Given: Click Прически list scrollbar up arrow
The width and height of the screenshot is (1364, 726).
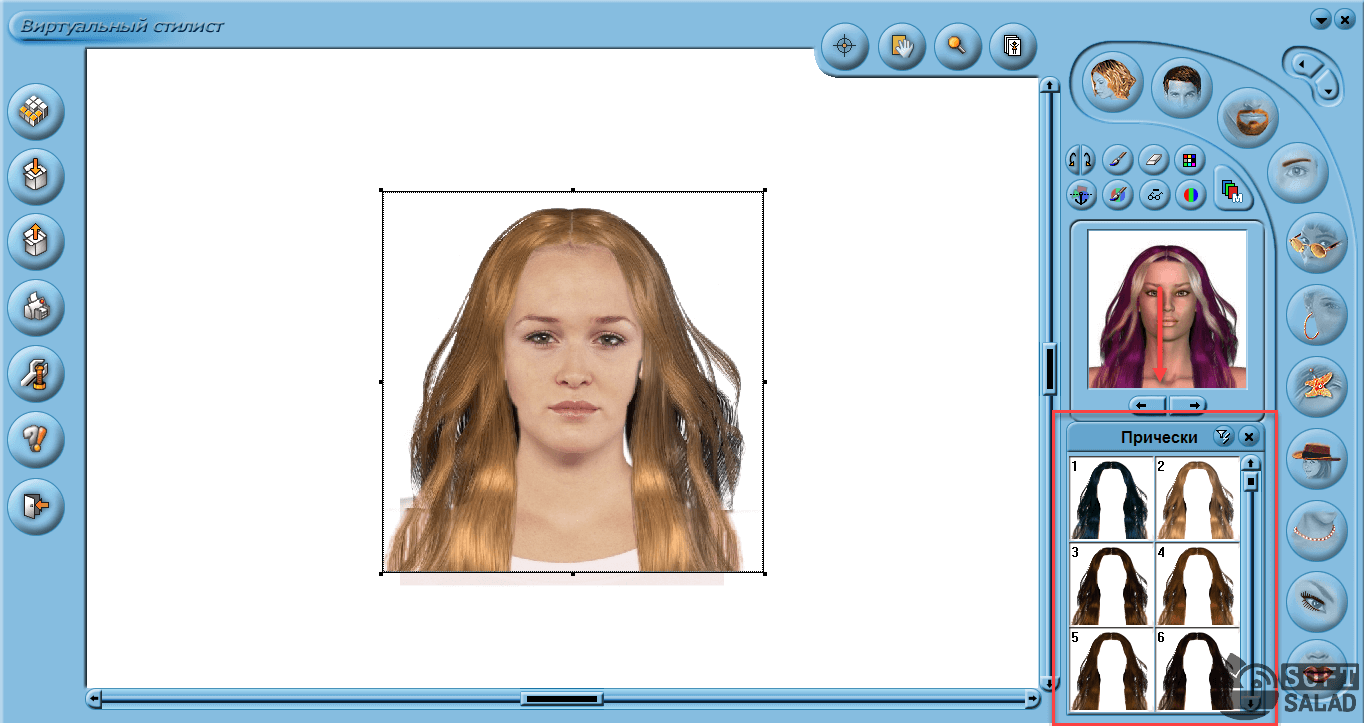Looking at the screenshot, I should 1251,464.
